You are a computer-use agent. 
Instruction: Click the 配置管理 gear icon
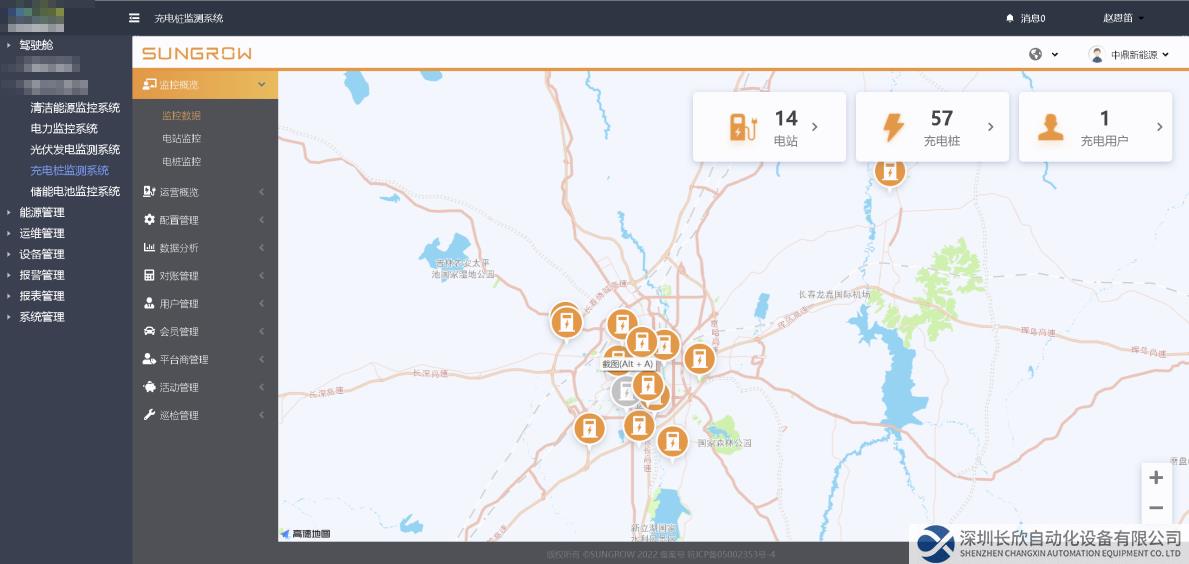149,219
